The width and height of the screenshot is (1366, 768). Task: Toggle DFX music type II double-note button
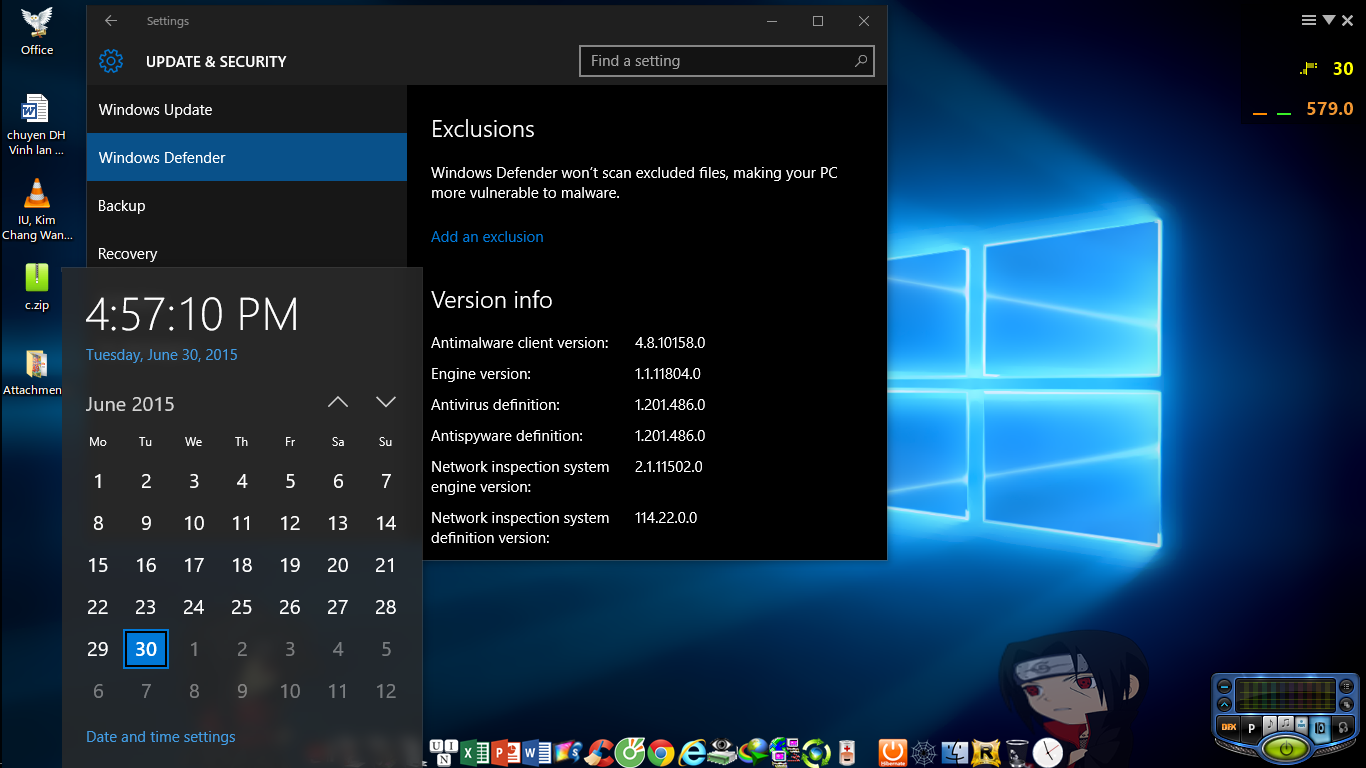point(1286,724)
